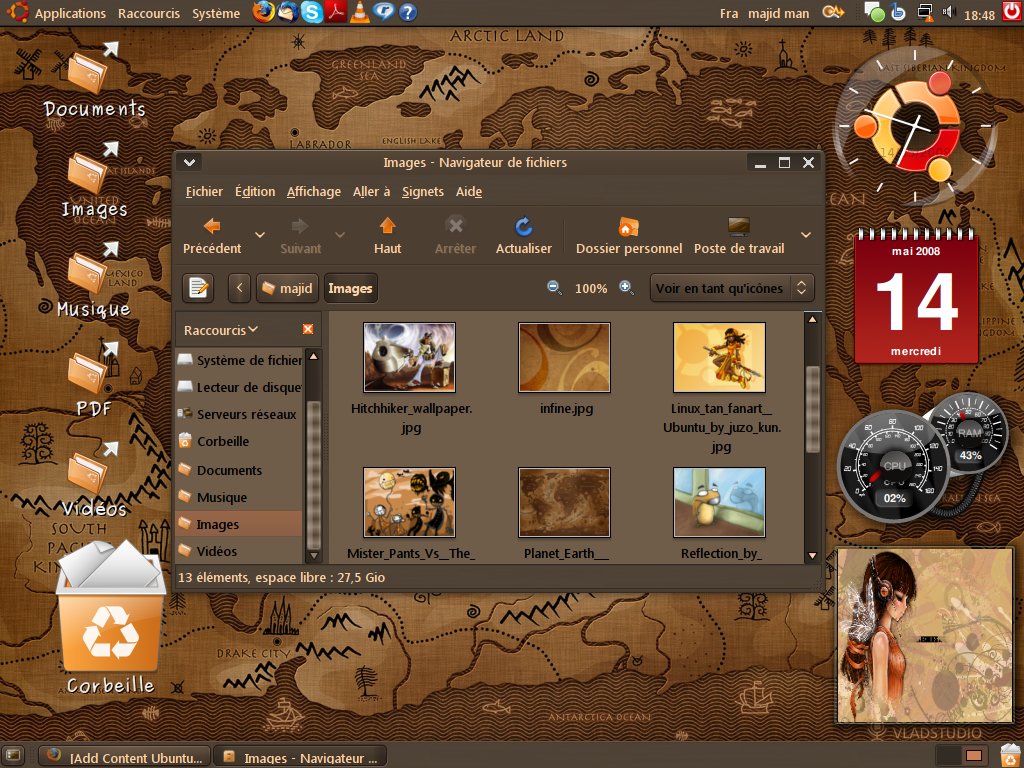This screenshot has height=768, width=1024.
Task: Click the file view vertical scrollbar handle
Action: 812,409
